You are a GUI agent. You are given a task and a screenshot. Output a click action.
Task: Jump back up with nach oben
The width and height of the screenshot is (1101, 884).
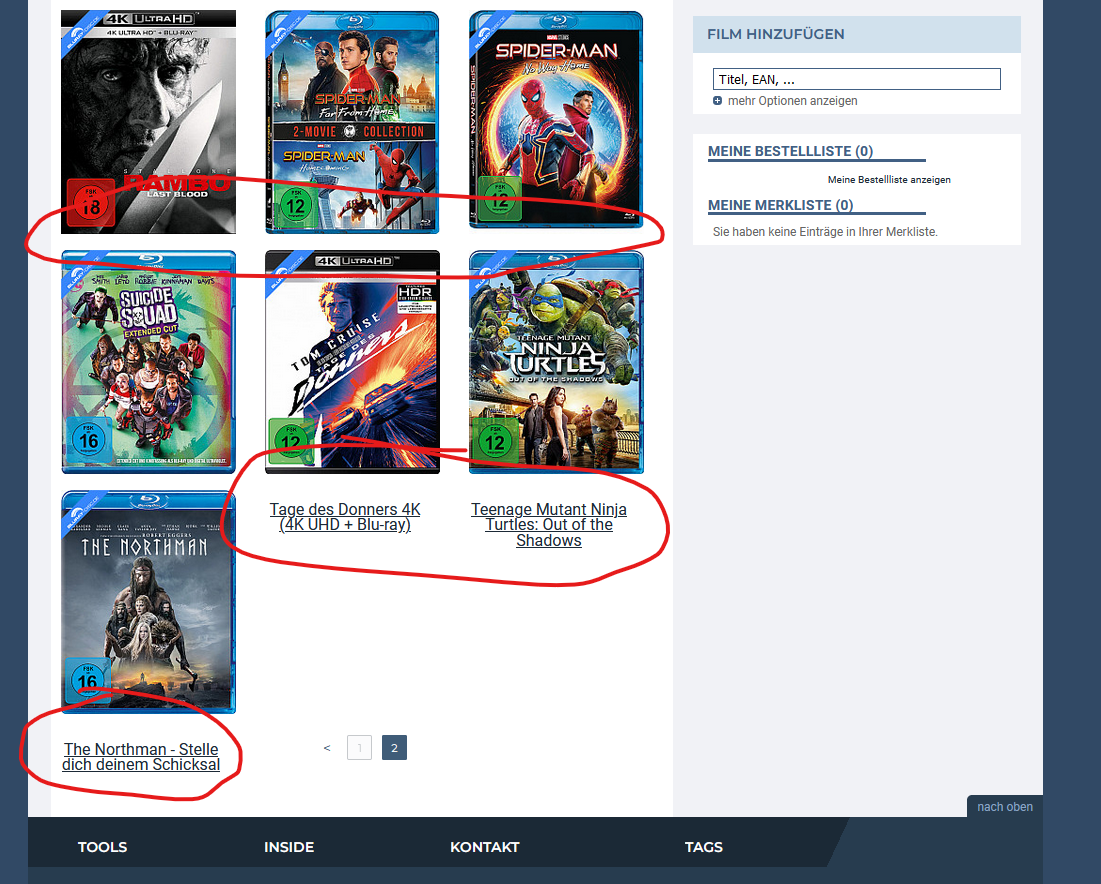tap(1005, 807)
